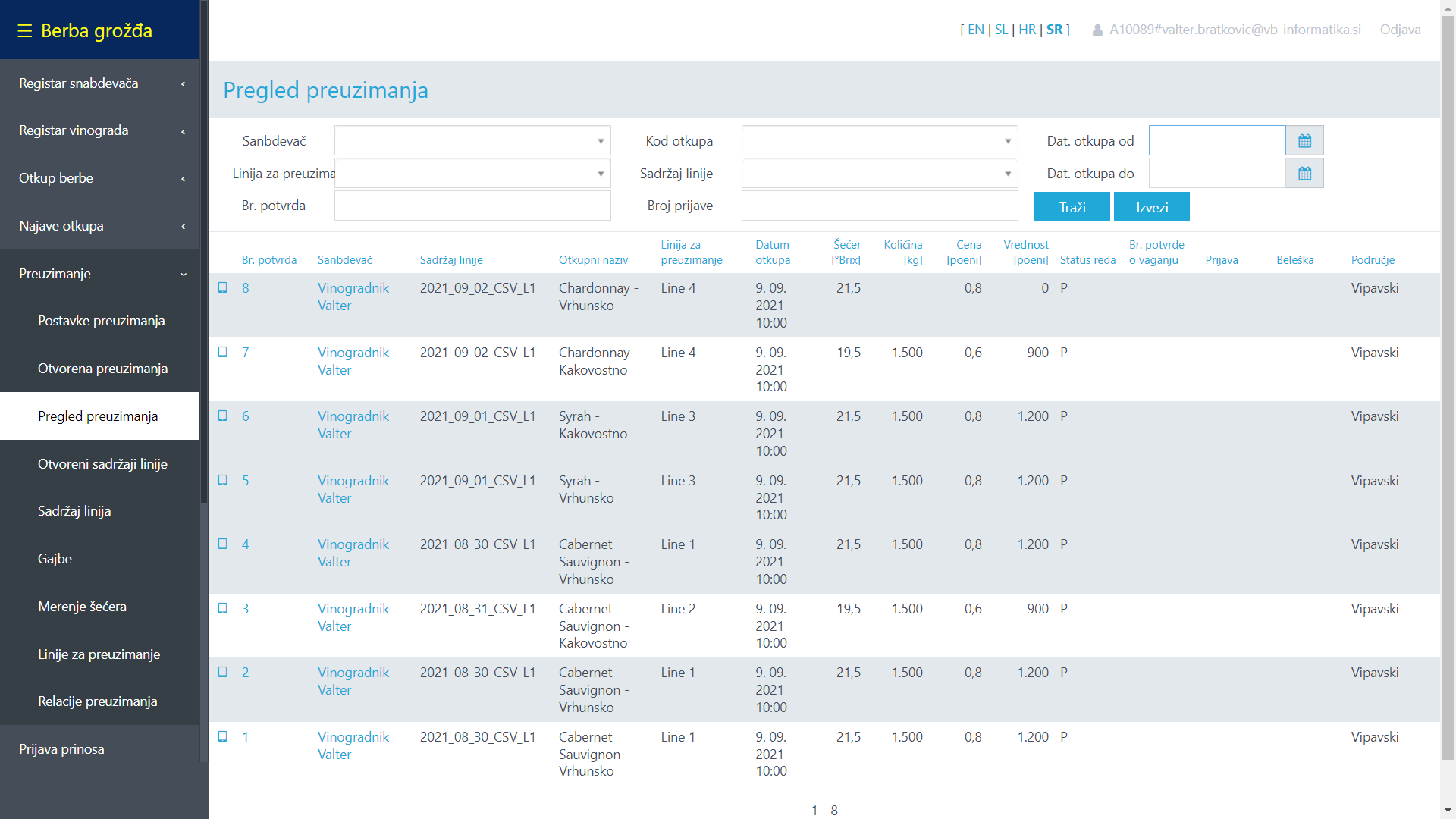Open Linije za preuzimanje menu item
Image resolution: width=1456 pixels, height=819 pixels.
click(99, 654)
